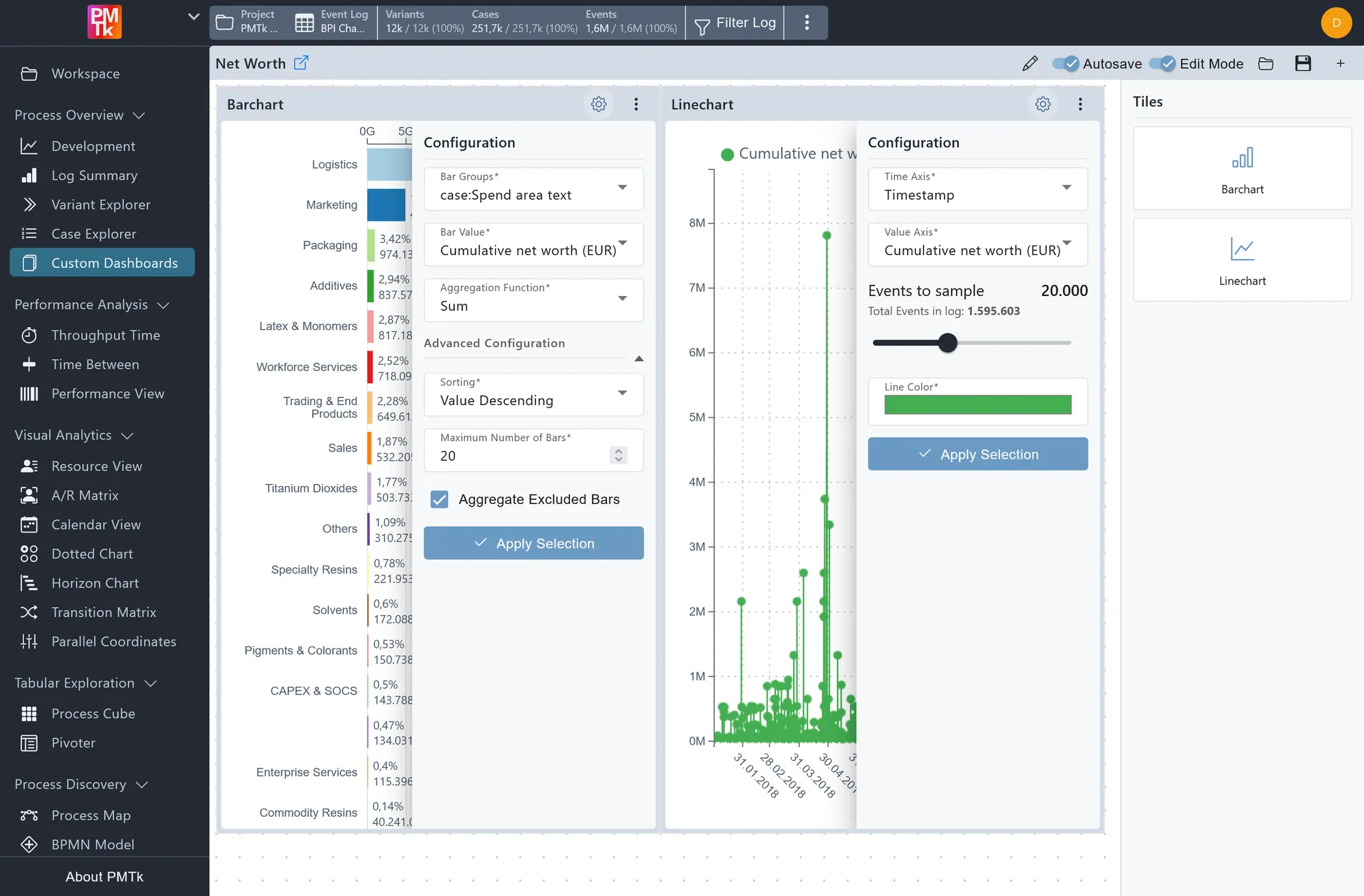1364x896 pixels.
Task: Click the Maximum Number of Bars field
Action: point(533,450)
